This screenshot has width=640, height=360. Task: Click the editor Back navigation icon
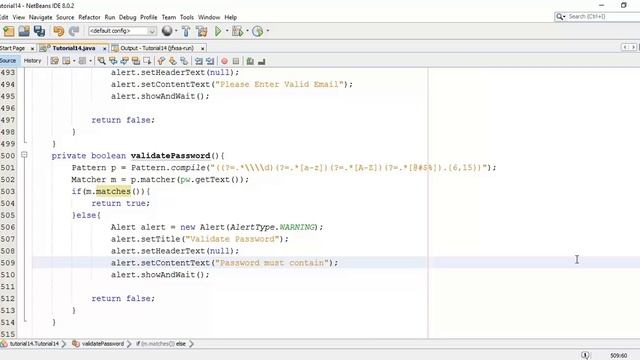pyautogui.click(x=66, y=61)
